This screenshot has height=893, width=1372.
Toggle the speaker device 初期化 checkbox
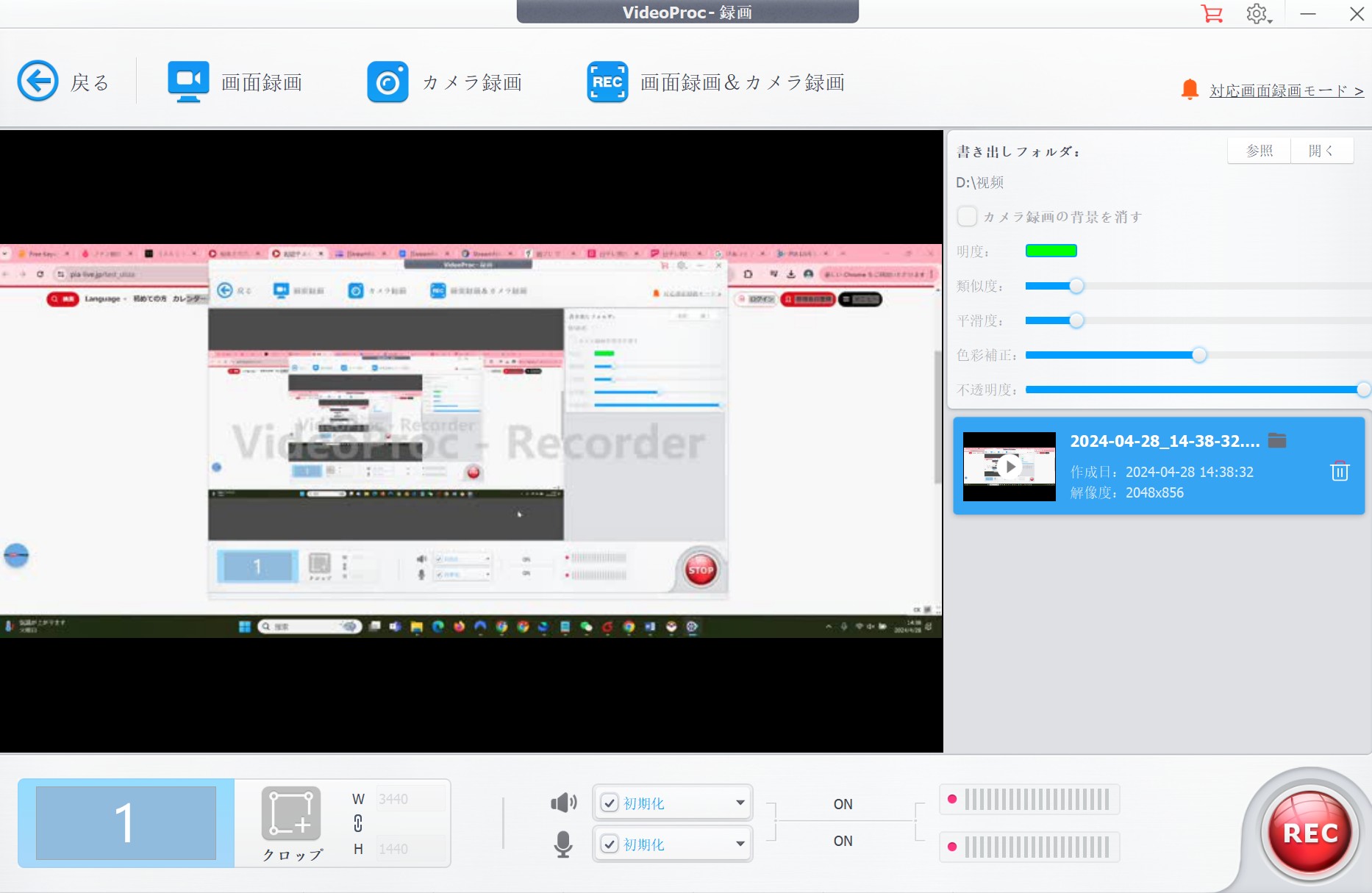point(610,803)
